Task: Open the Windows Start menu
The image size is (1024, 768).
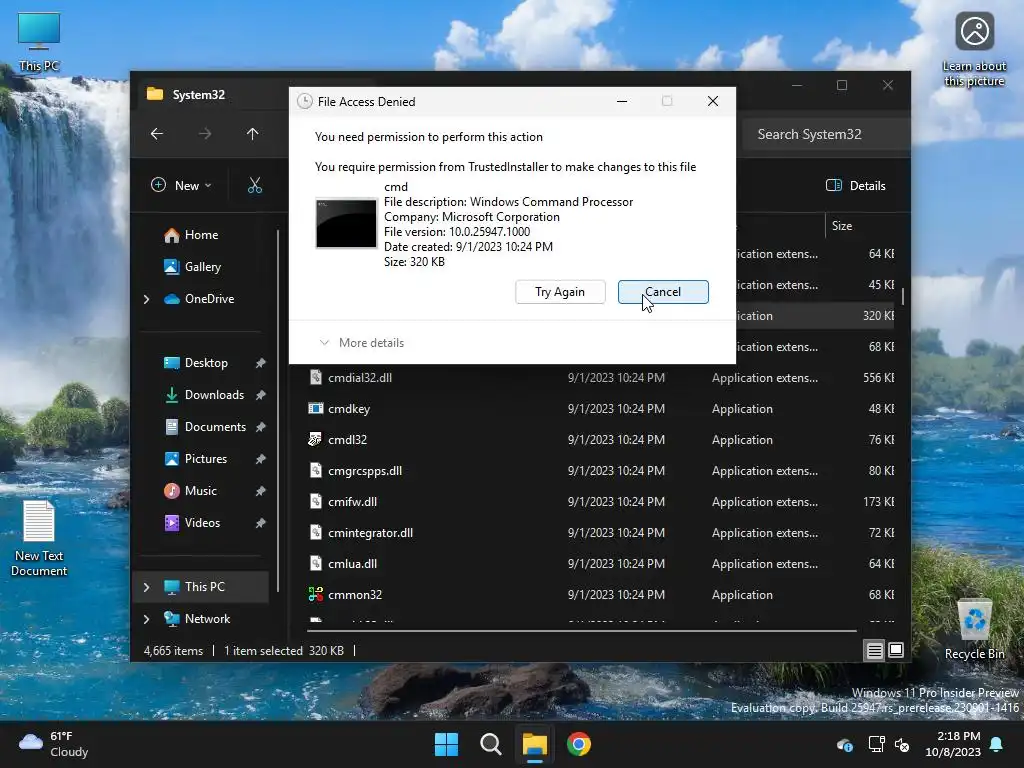Action: pyautogui.click(x=447, y=744)
